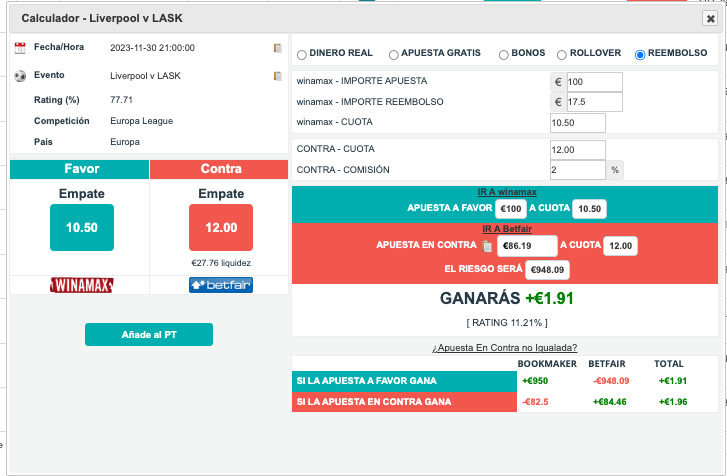Copy the Fecha/Hora value with clipboard icon
The width and height of the screenshot is (727, 476).
click(x=278, y=48)
